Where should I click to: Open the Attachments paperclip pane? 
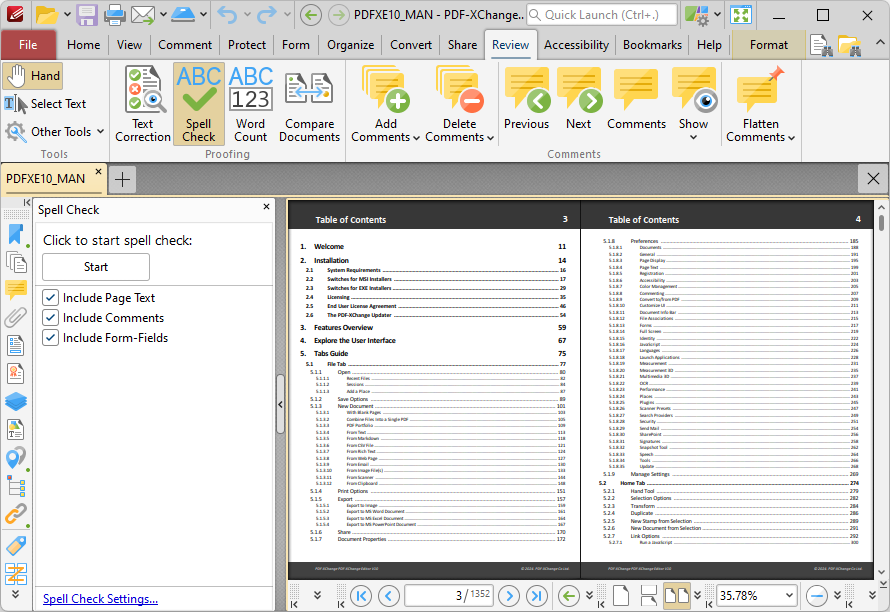(16, 317)
